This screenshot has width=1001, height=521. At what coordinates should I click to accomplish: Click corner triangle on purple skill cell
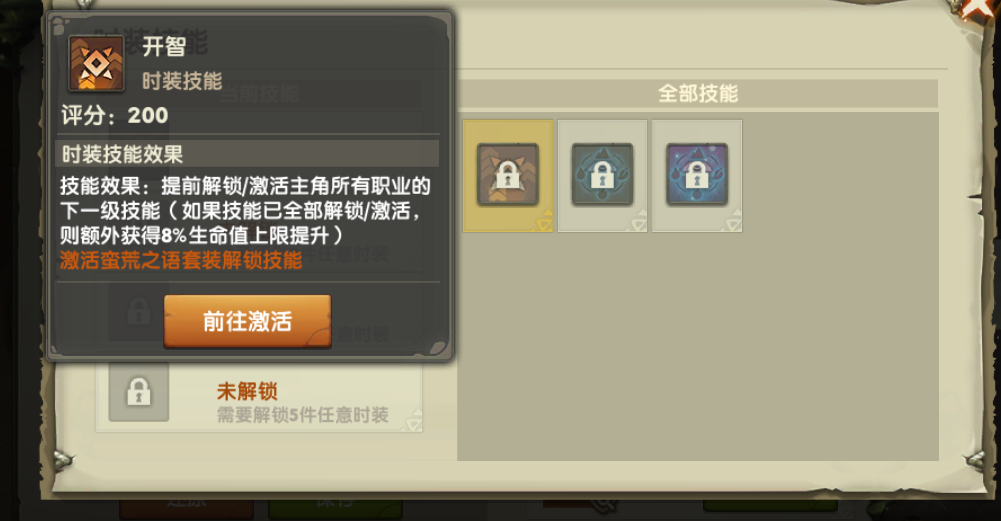point(732,222)
